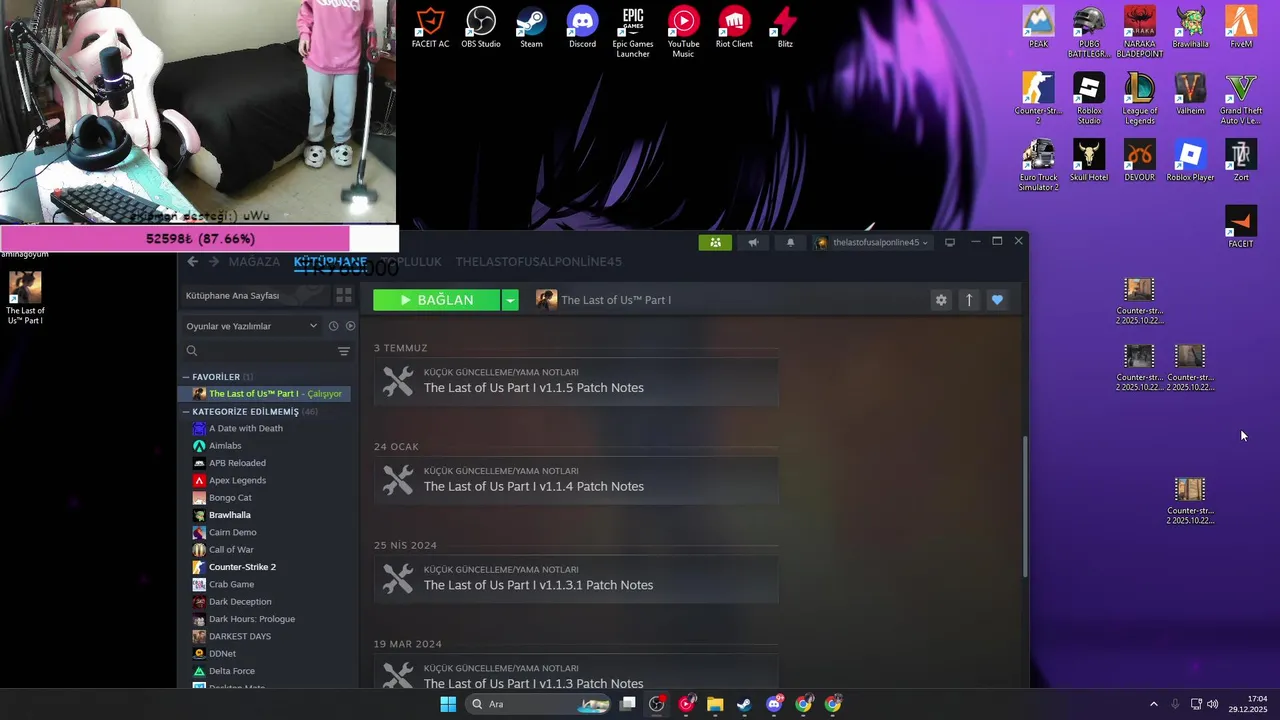Select DEVOUR desktop icon
The image size is (1280, 720).
1139,160
